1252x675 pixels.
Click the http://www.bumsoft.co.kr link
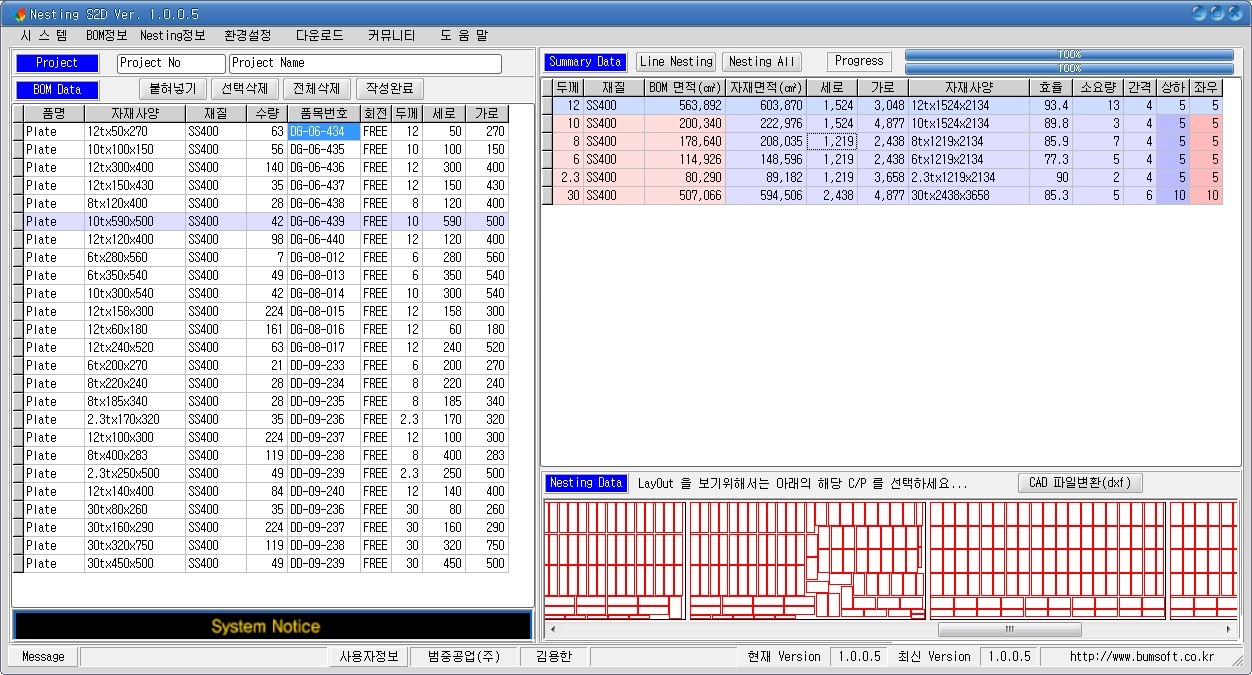point(1141,657)
